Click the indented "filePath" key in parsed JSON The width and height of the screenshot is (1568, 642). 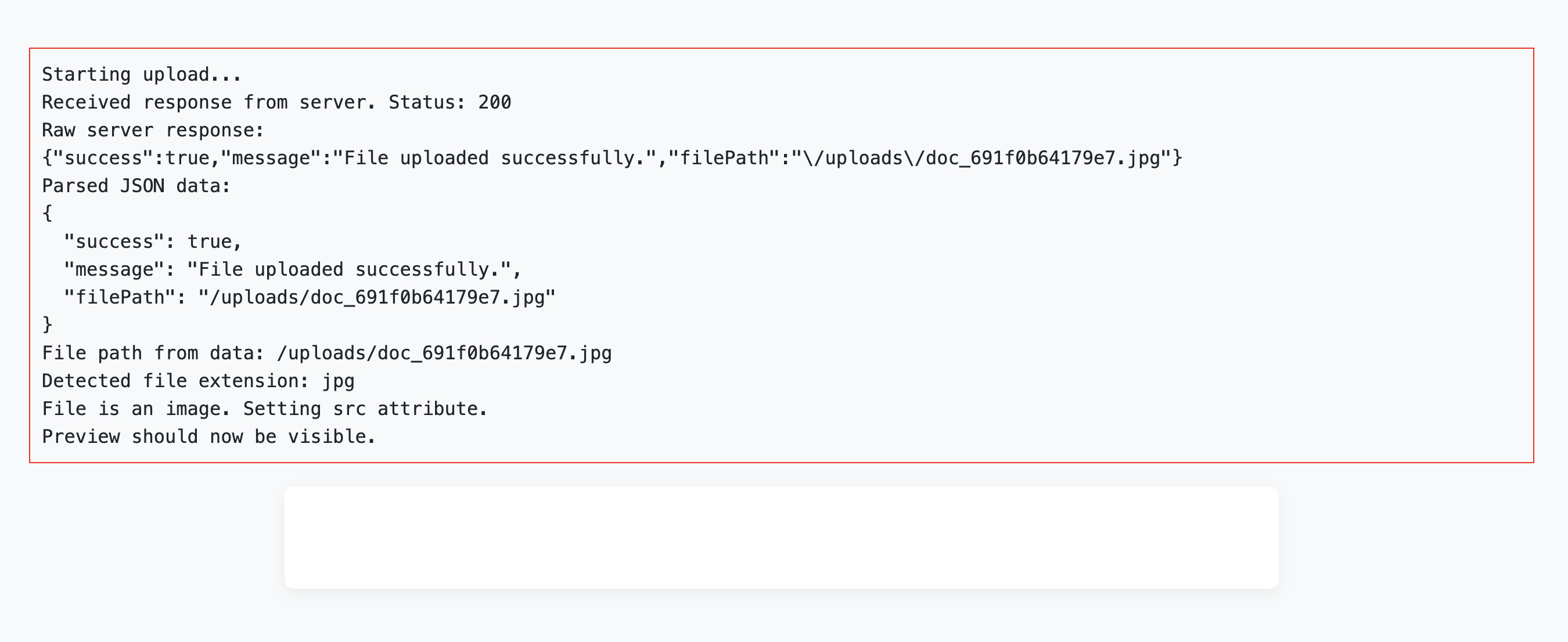[x=120, y=298]
